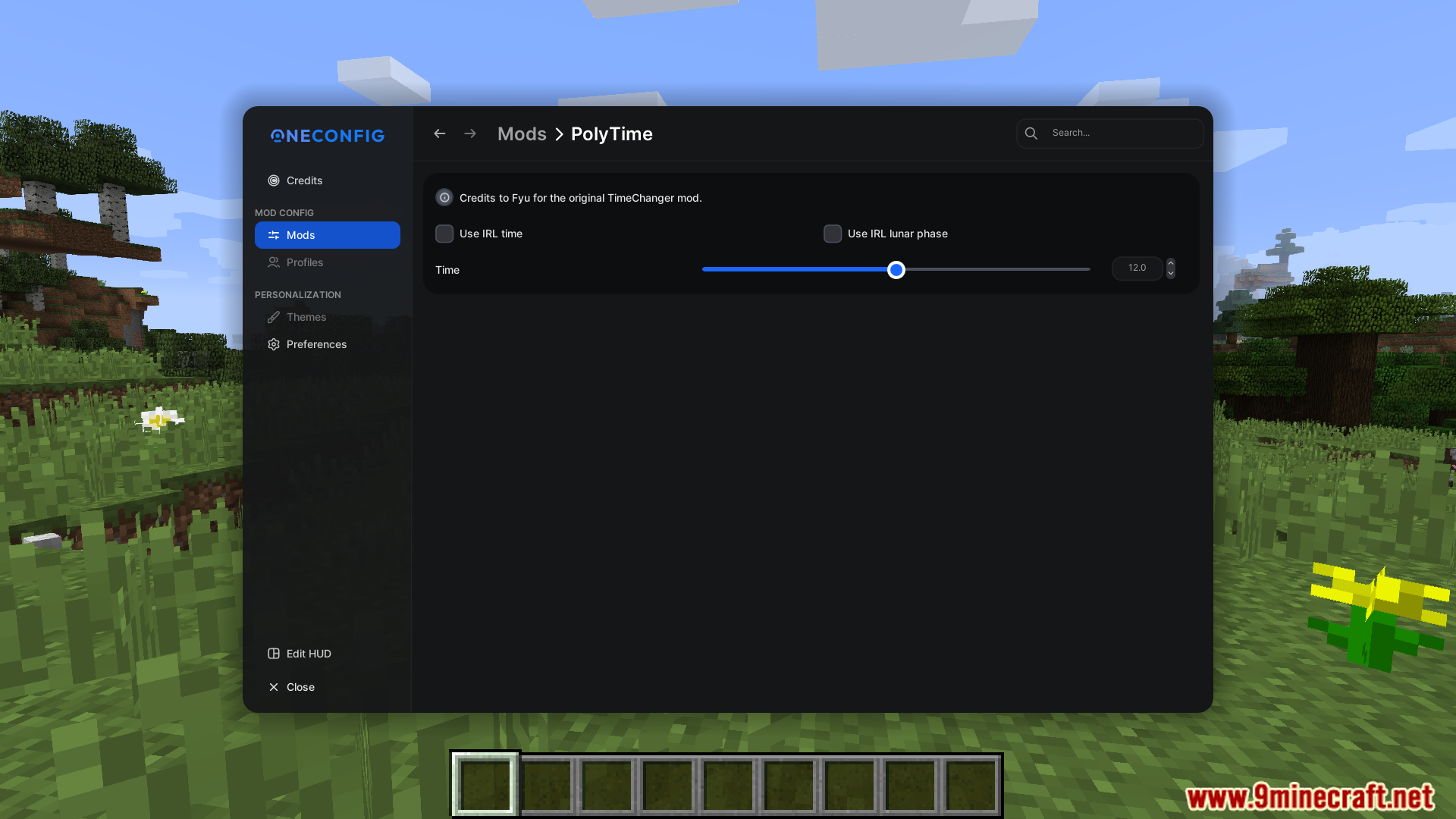The width and height of the screenshot is (1456, 819).
Task: Increase Time with the up stepper arrow
Action: (x=1171, y=263)
